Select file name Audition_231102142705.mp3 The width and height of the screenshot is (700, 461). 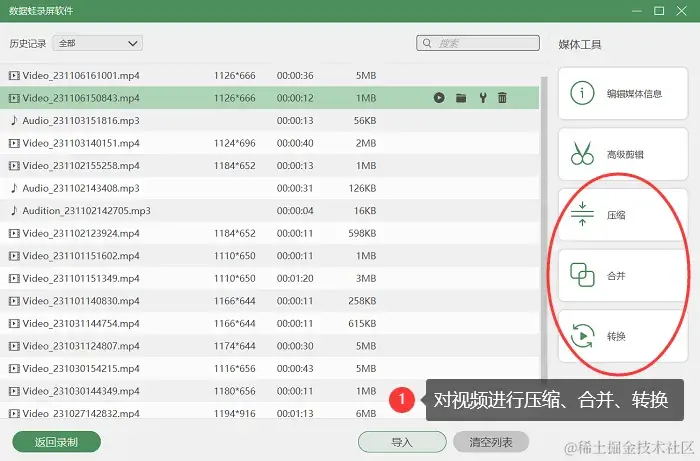pyautogui.click(x=87, y=211)
